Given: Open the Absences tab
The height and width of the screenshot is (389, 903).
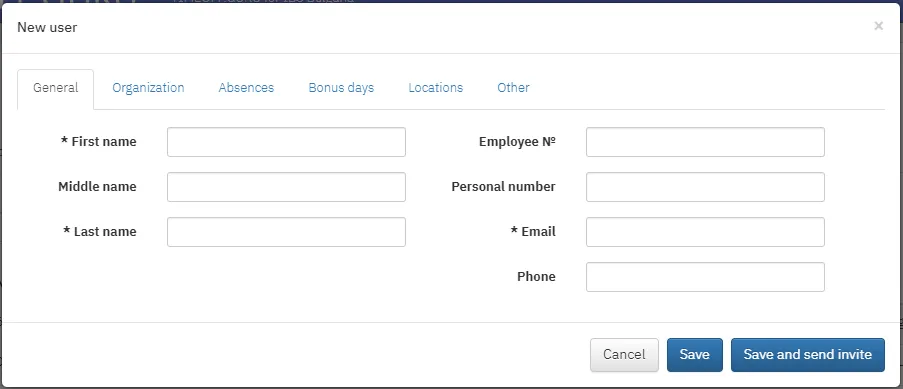Looking at the screenshot, I should tap(246, 88).
